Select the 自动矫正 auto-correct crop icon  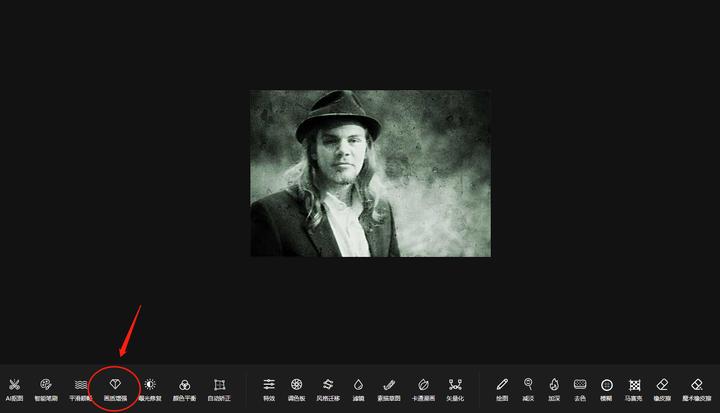[x=220, y=385]
